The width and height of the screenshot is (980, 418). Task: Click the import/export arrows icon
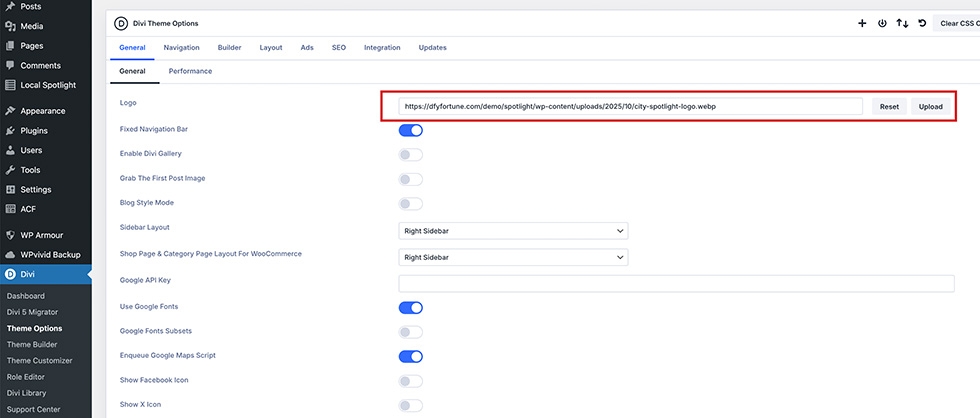(902, 23)
